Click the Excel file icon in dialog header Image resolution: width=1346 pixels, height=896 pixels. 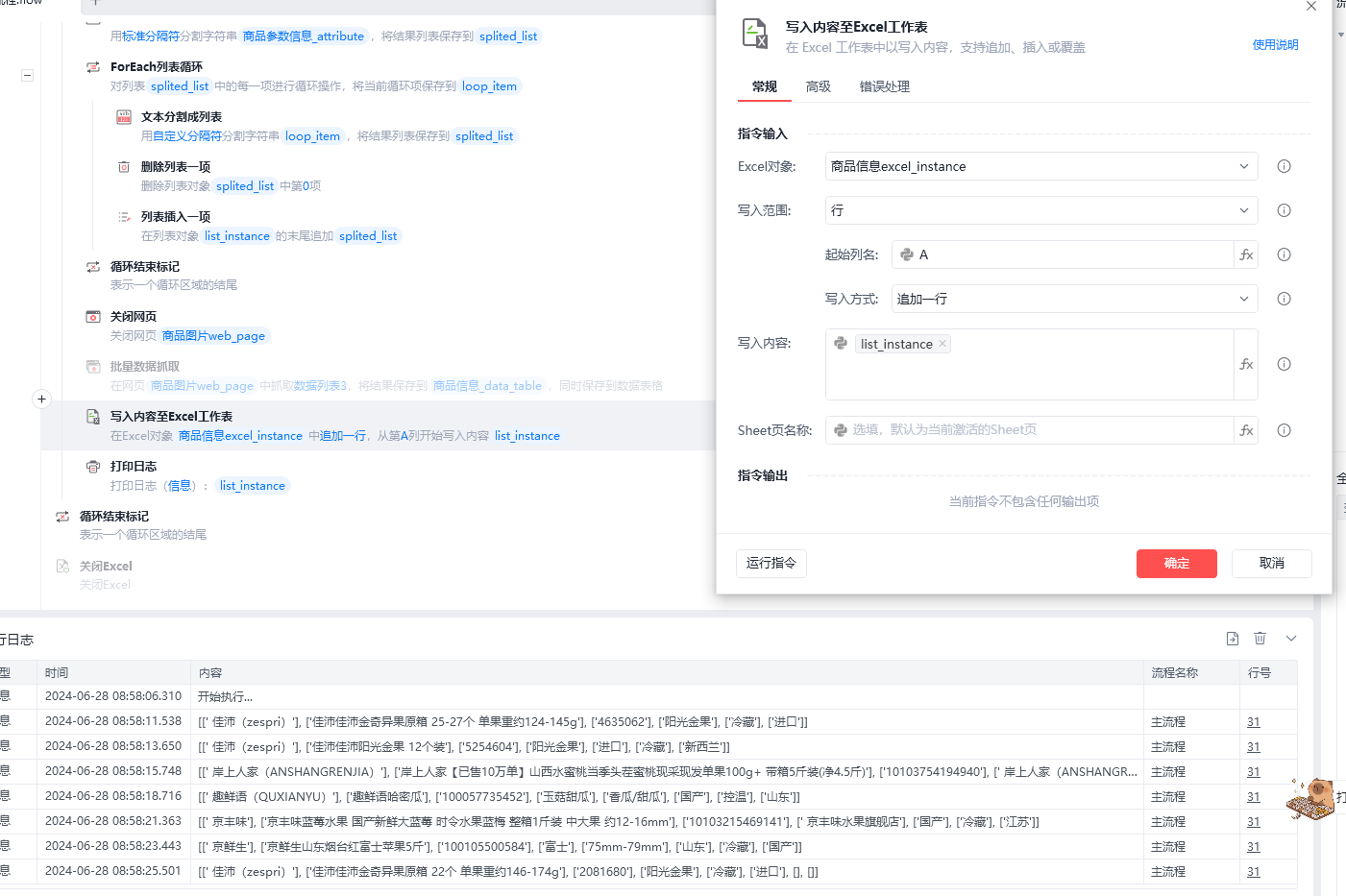click(x=755, y=34)
